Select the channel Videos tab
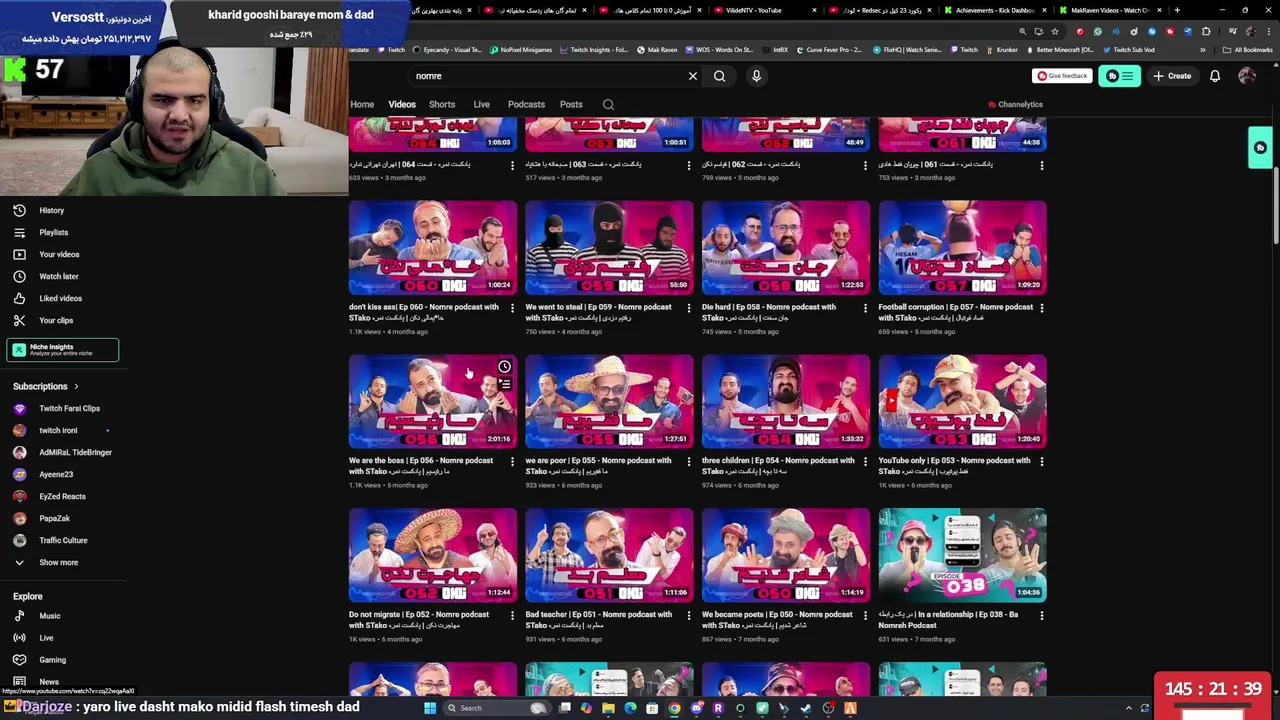Image resolution: width=1280 pixels, height=720 pixels. [402, 104]
